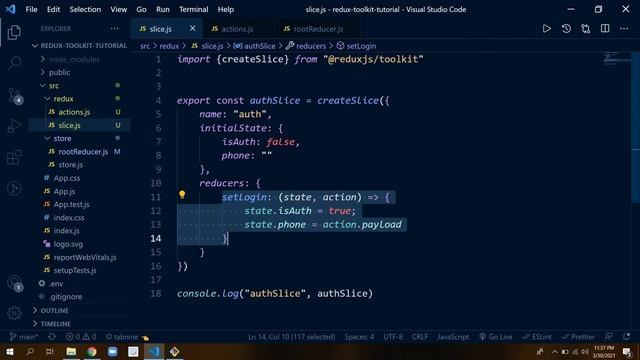Open the View menu
640x360 pixels.
pyautogui.click(x=118, y=9)
